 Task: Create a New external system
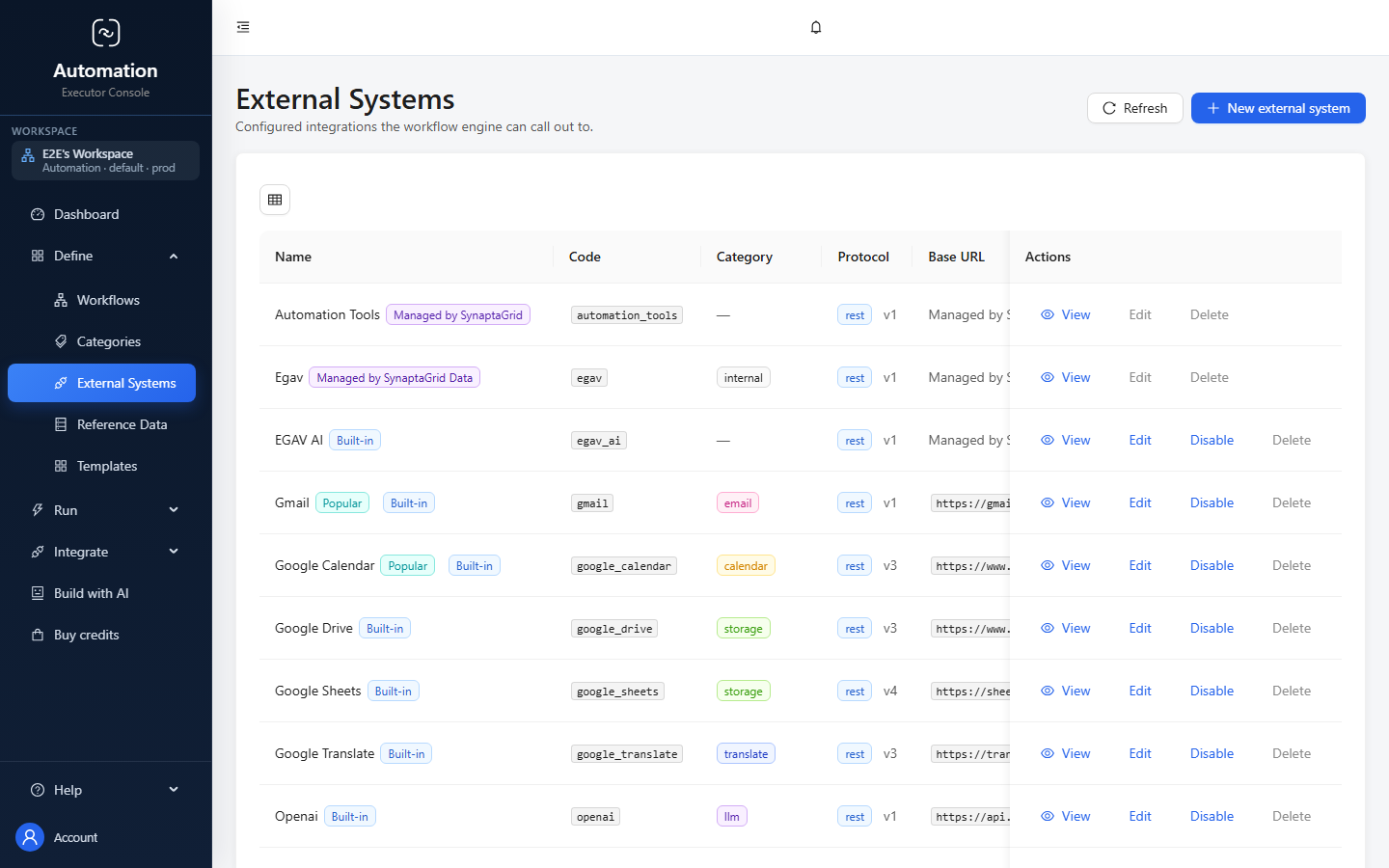(x=1278, y=108)
